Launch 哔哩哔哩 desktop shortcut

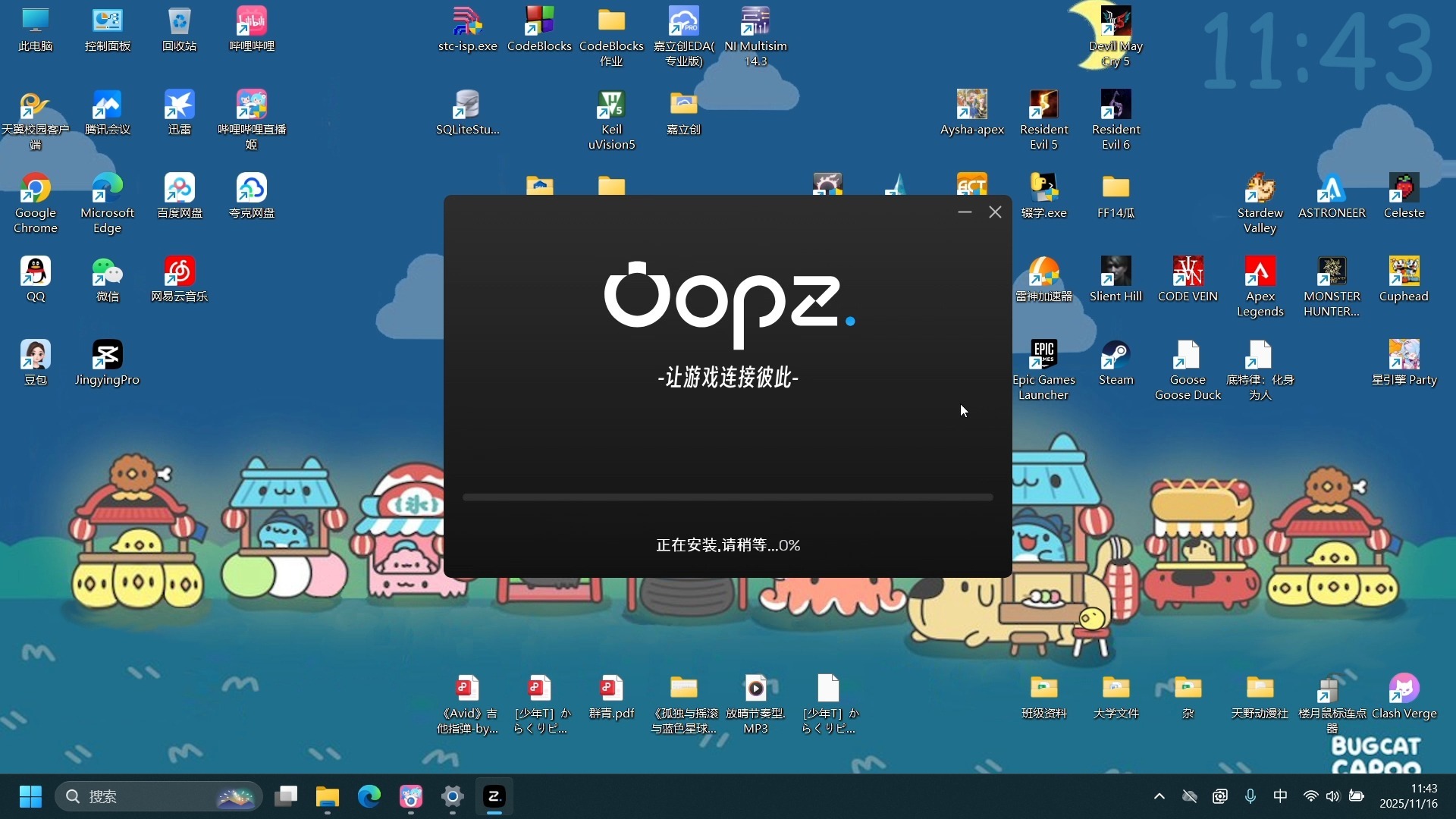point(252,30)
